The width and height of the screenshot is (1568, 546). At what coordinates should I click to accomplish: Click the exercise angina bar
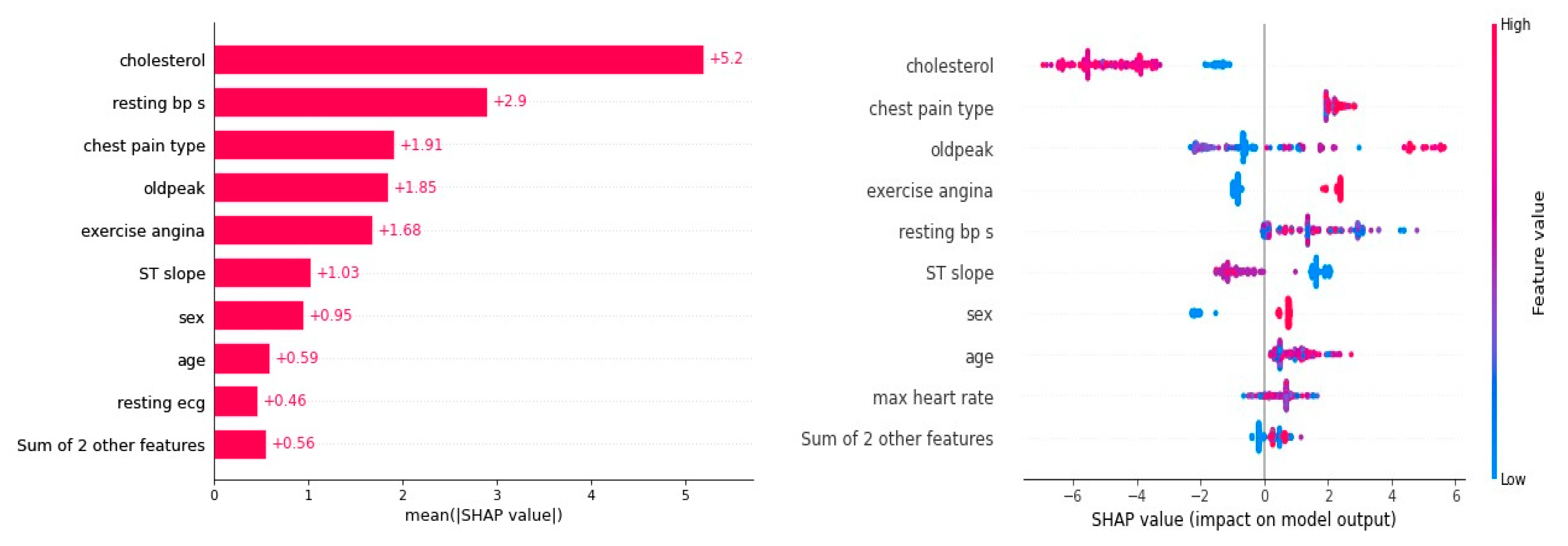coord(292,230)
